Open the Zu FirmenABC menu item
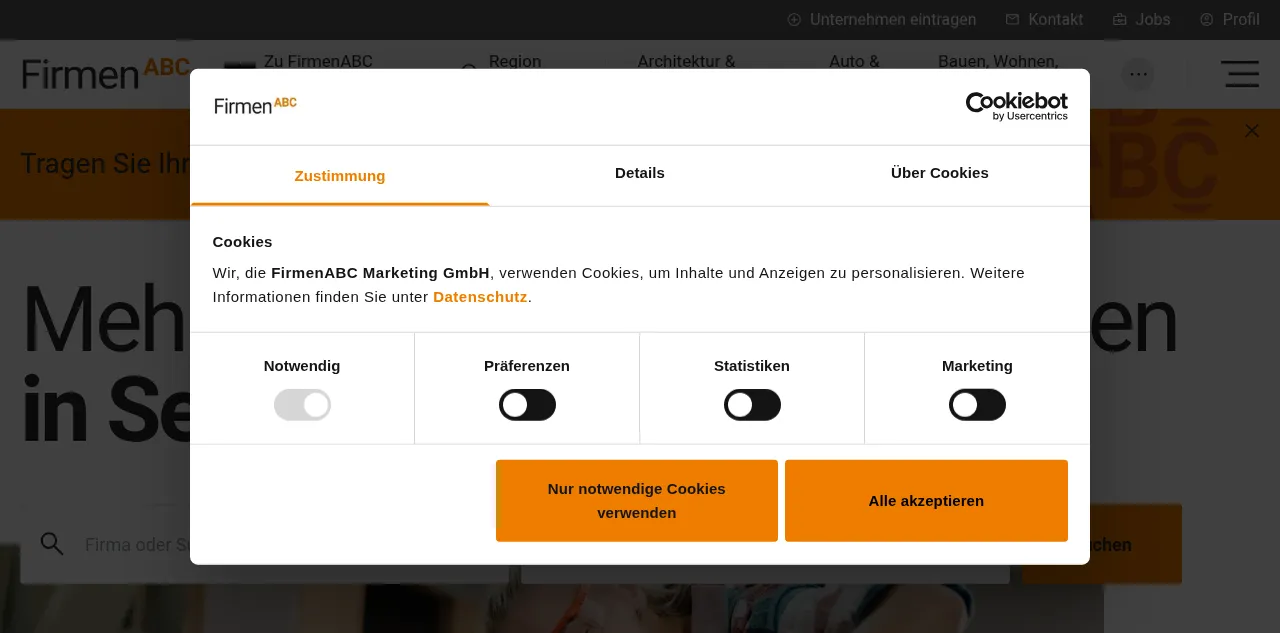Viewport: 1280px width, 633px height. point(318,62)
